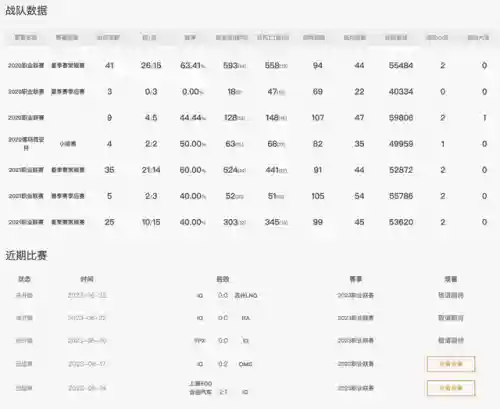Select the 4/5 win-loss record
500x409 pixels.
pyautogui.click(x=151, y=118)
